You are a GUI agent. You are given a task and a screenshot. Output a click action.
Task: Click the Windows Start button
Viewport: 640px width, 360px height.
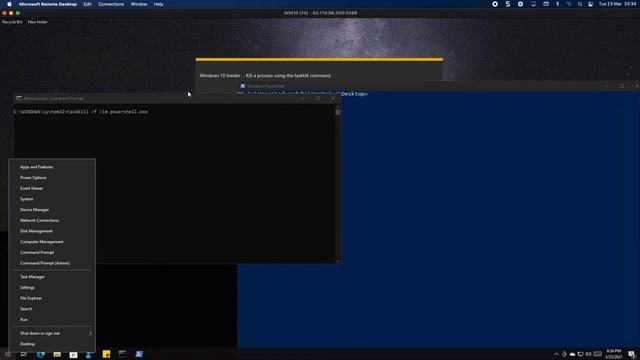[7, 354]
